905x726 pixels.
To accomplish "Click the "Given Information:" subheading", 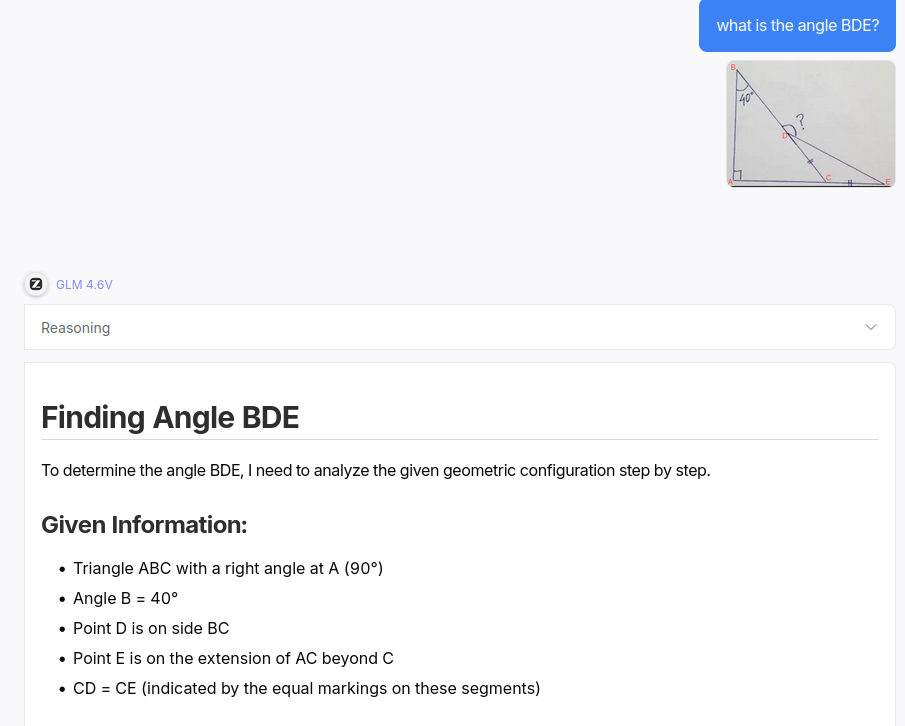I will (144, 525).
